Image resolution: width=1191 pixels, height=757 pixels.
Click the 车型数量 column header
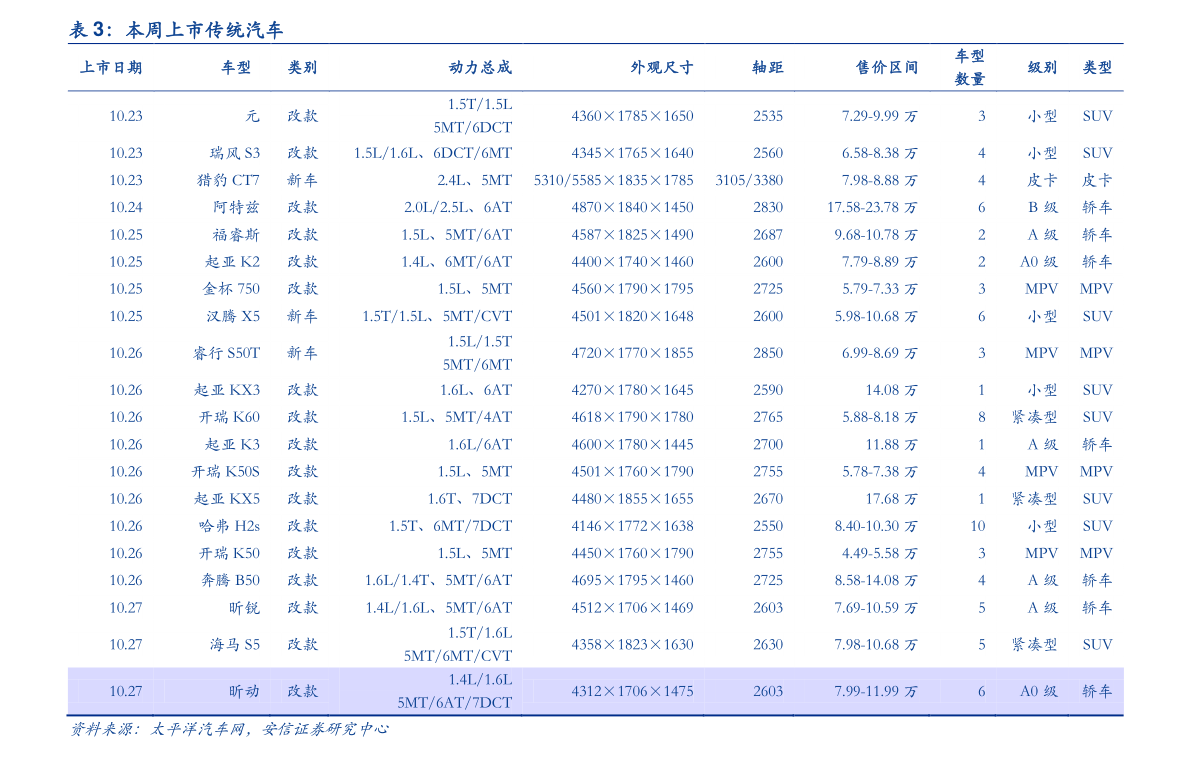coord(970,68)
